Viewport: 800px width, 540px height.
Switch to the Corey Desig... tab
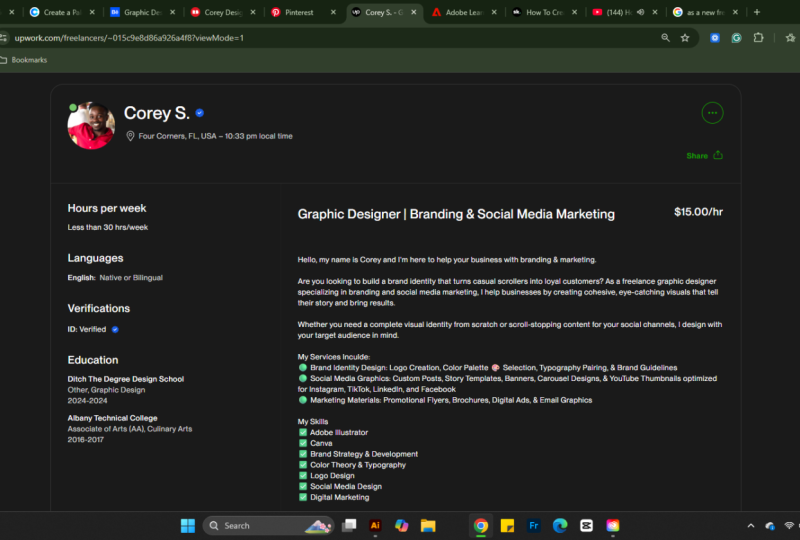pos(223,12)
